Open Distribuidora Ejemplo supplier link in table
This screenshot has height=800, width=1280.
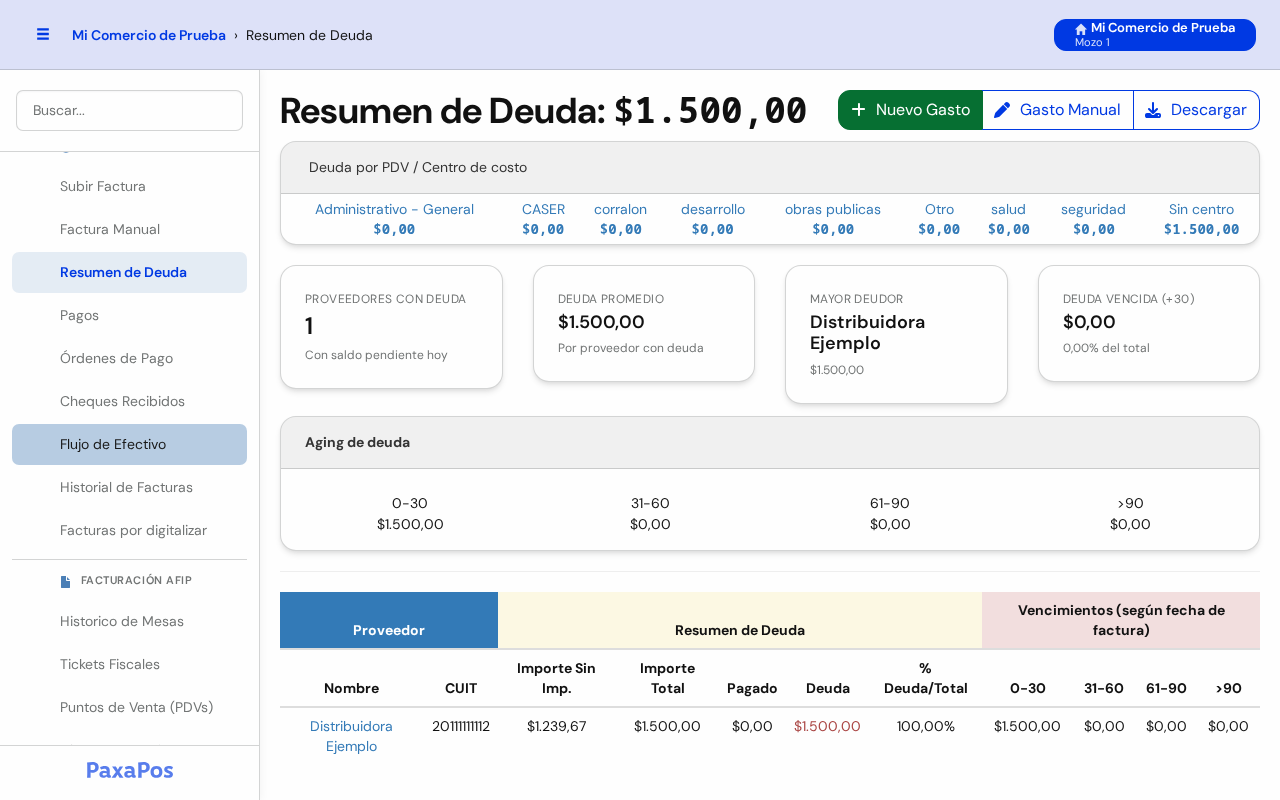[351, 736]
